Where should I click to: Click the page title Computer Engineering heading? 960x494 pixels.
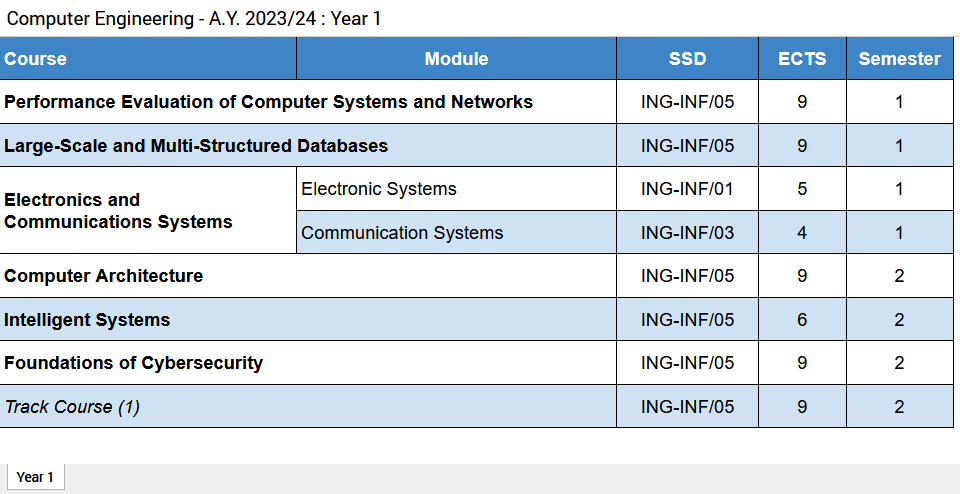click(x=194, y=18)
